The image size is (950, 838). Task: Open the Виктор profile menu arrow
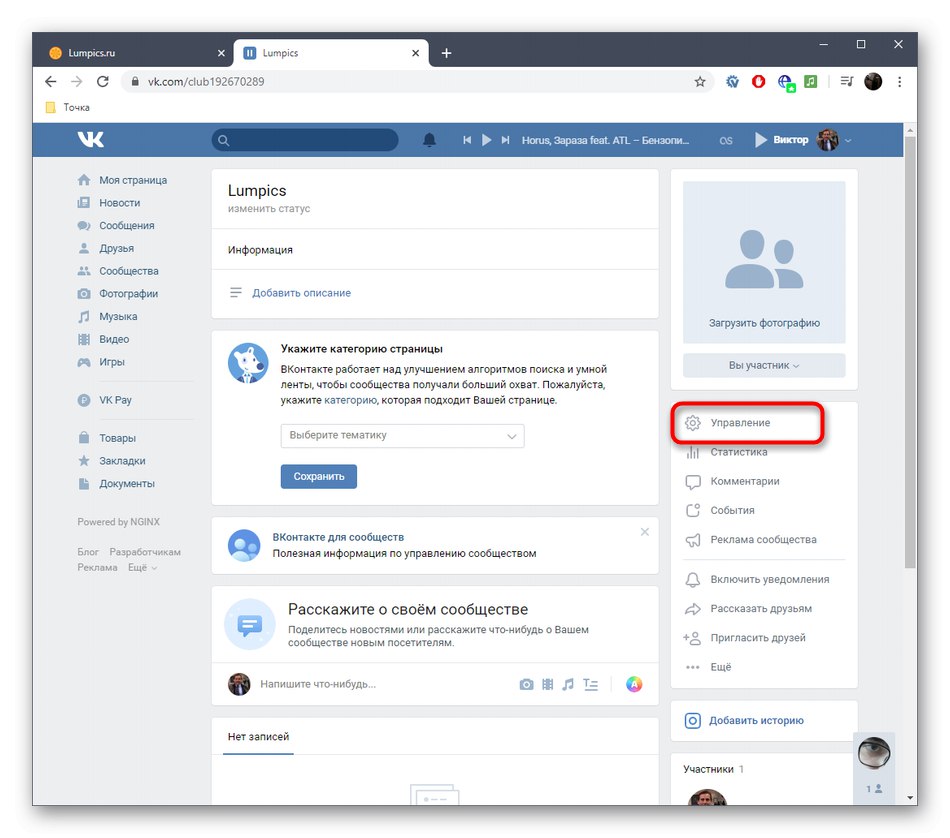pyautogui.click(x=848, y=140)
